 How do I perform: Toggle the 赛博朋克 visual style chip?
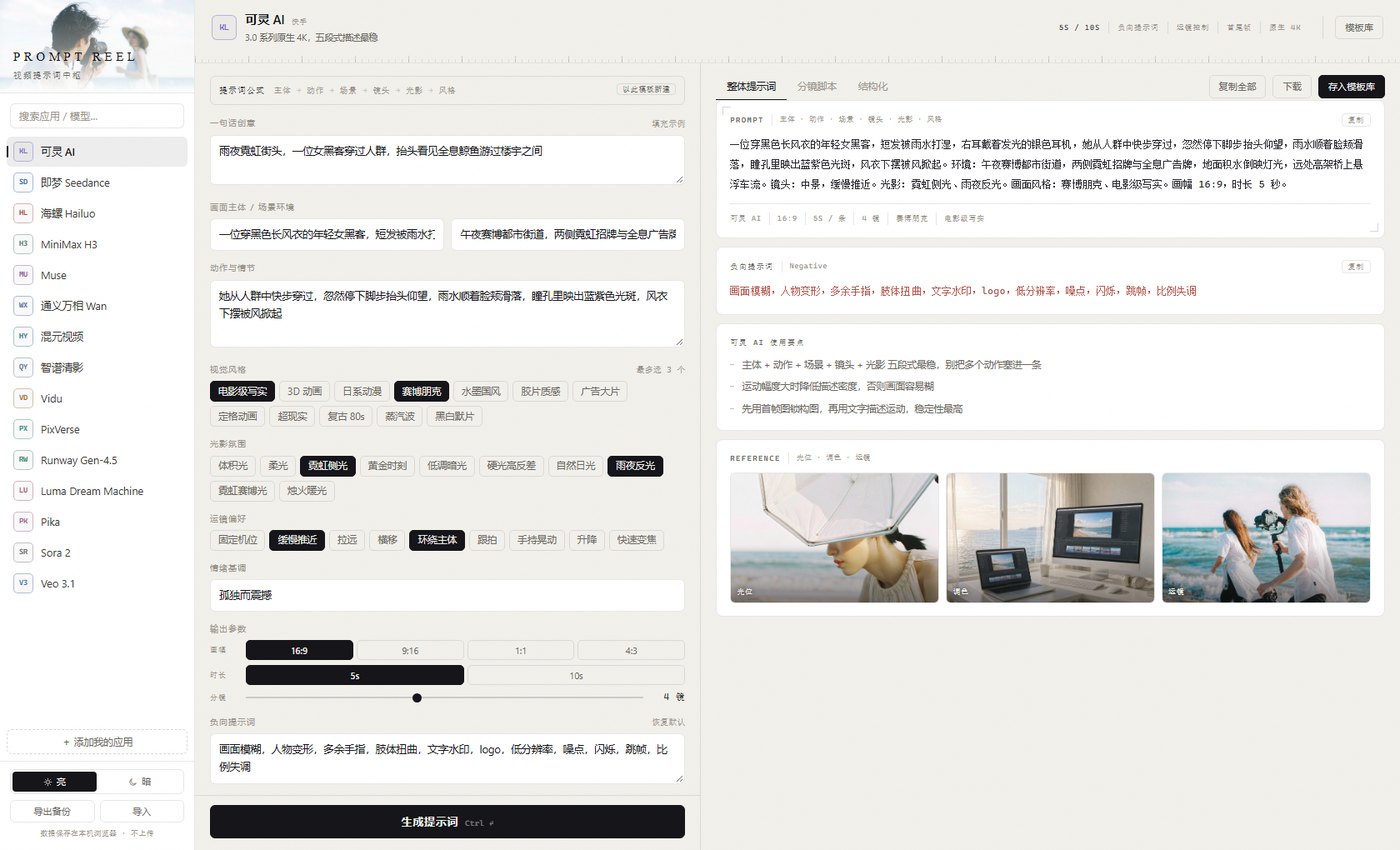[422, 391]
